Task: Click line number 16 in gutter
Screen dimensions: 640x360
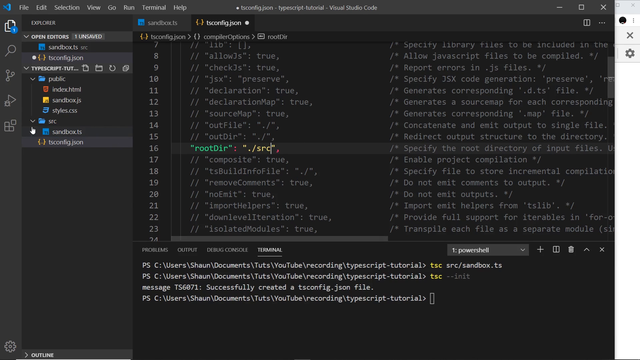Action: pos(153,148)
